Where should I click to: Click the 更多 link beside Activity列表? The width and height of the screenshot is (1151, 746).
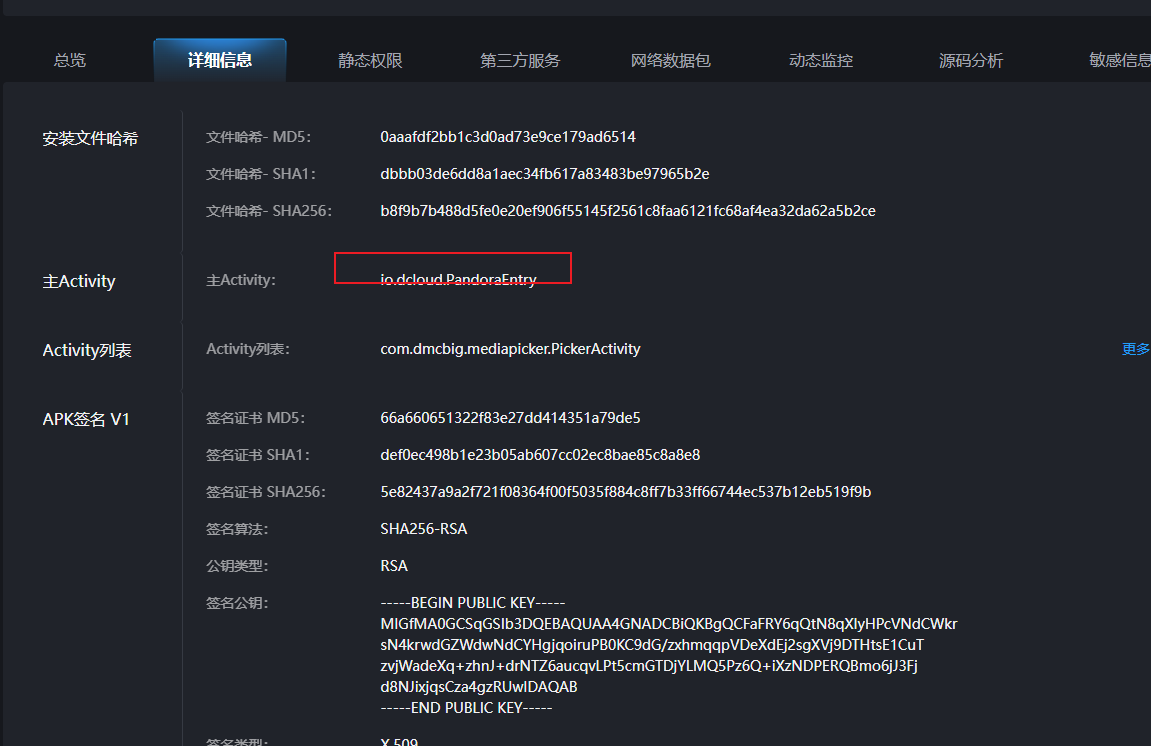click(x=1135, y=349)
